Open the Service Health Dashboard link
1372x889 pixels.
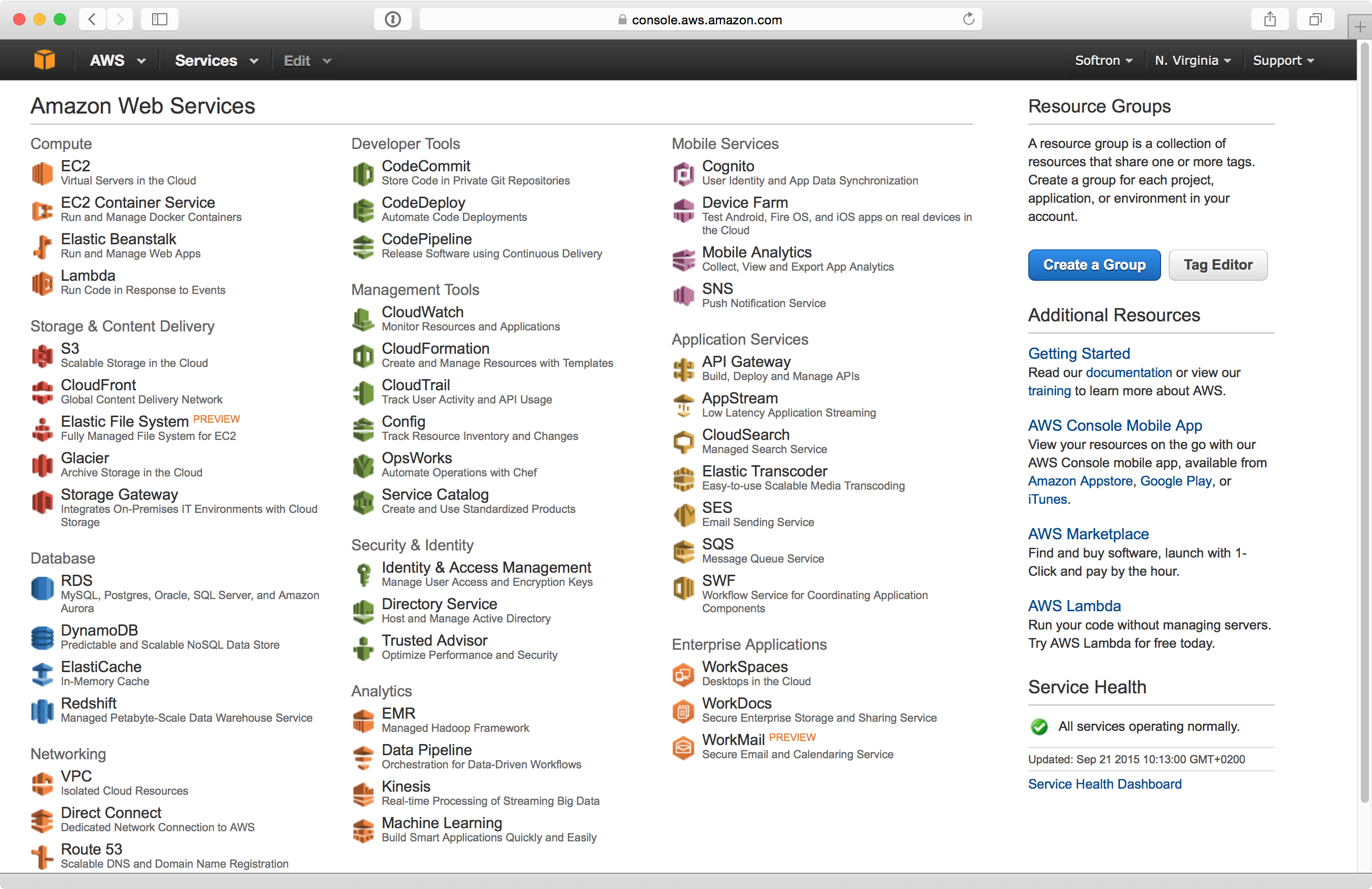point(1104,784)
